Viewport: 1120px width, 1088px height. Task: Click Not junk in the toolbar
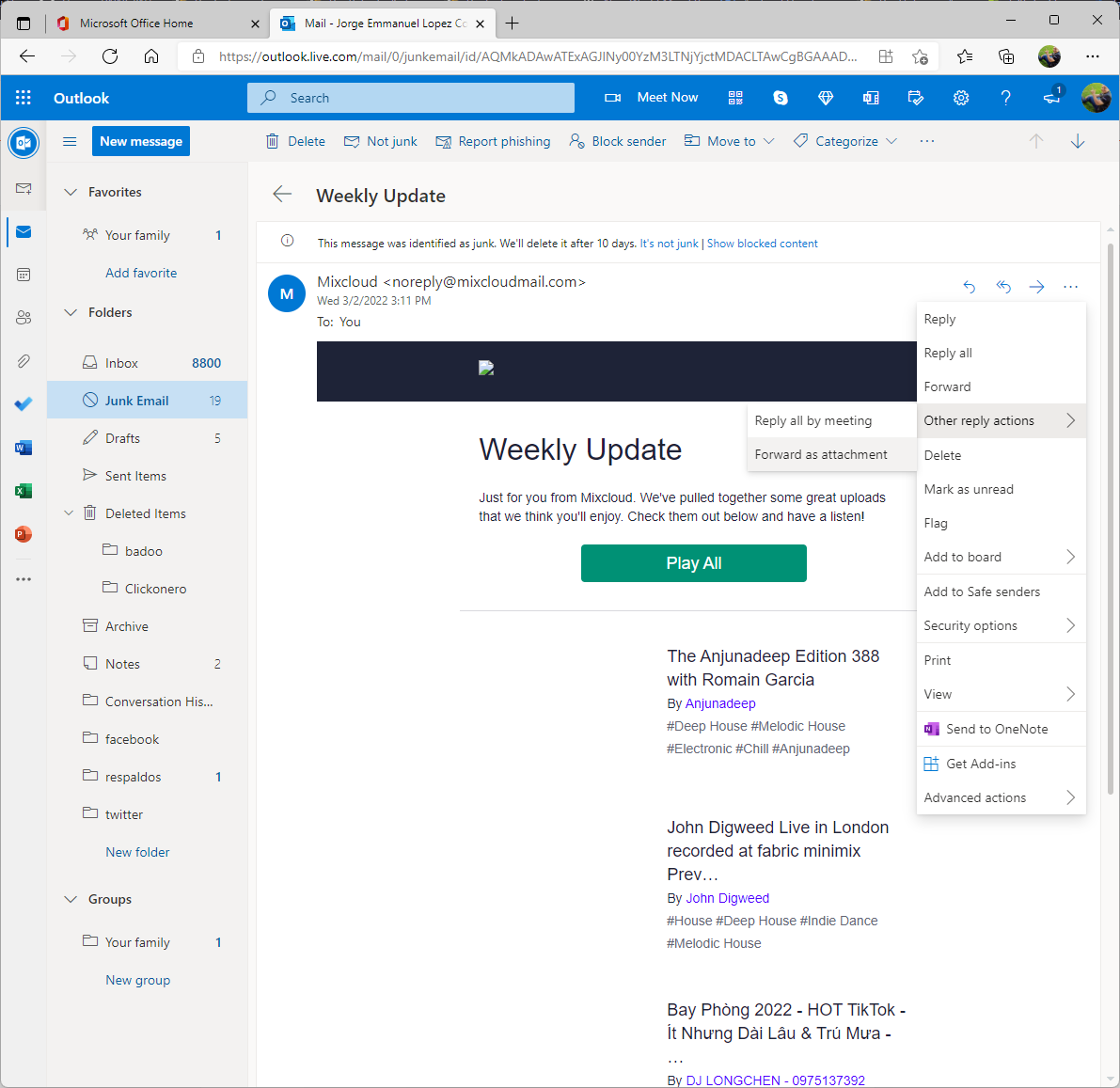click(x=381, y=141)
